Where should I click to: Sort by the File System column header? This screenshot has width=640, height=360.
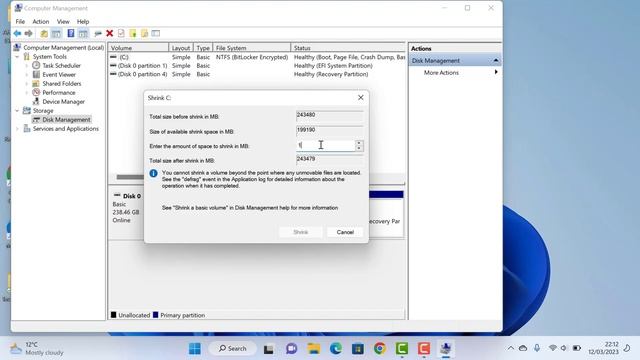point(251,48)
